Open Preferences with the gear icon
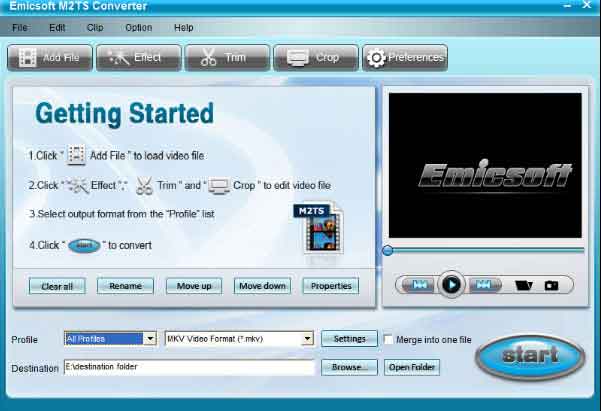The width and height of the screenshot is (601, 411). pyautogui.click(x=405, y=58)
